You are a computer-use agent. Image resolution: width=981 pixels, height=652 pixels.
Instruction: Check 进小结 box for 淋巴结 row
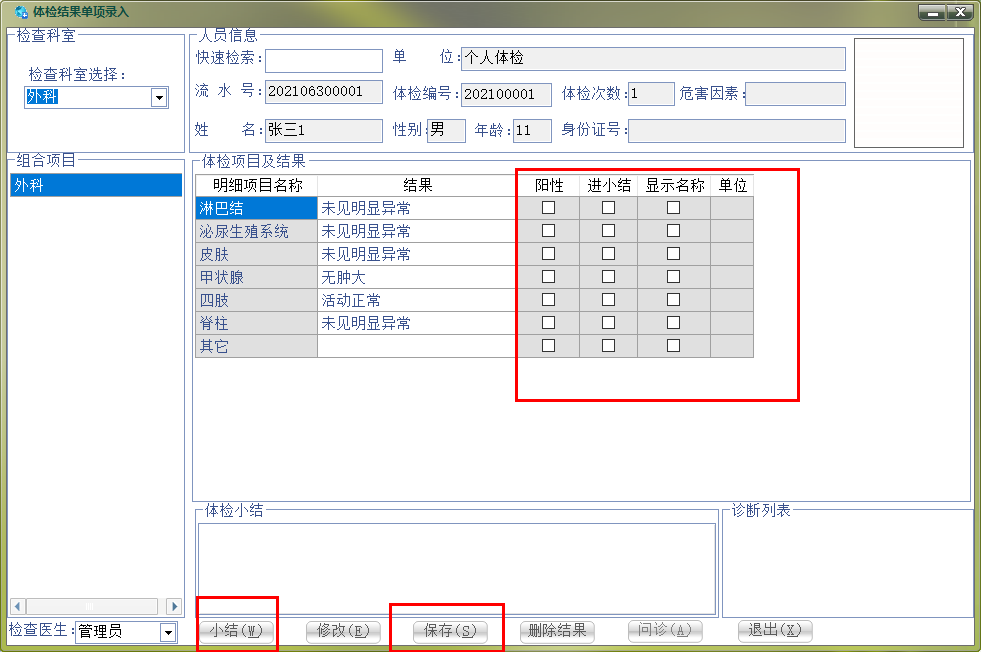[608, 208]
